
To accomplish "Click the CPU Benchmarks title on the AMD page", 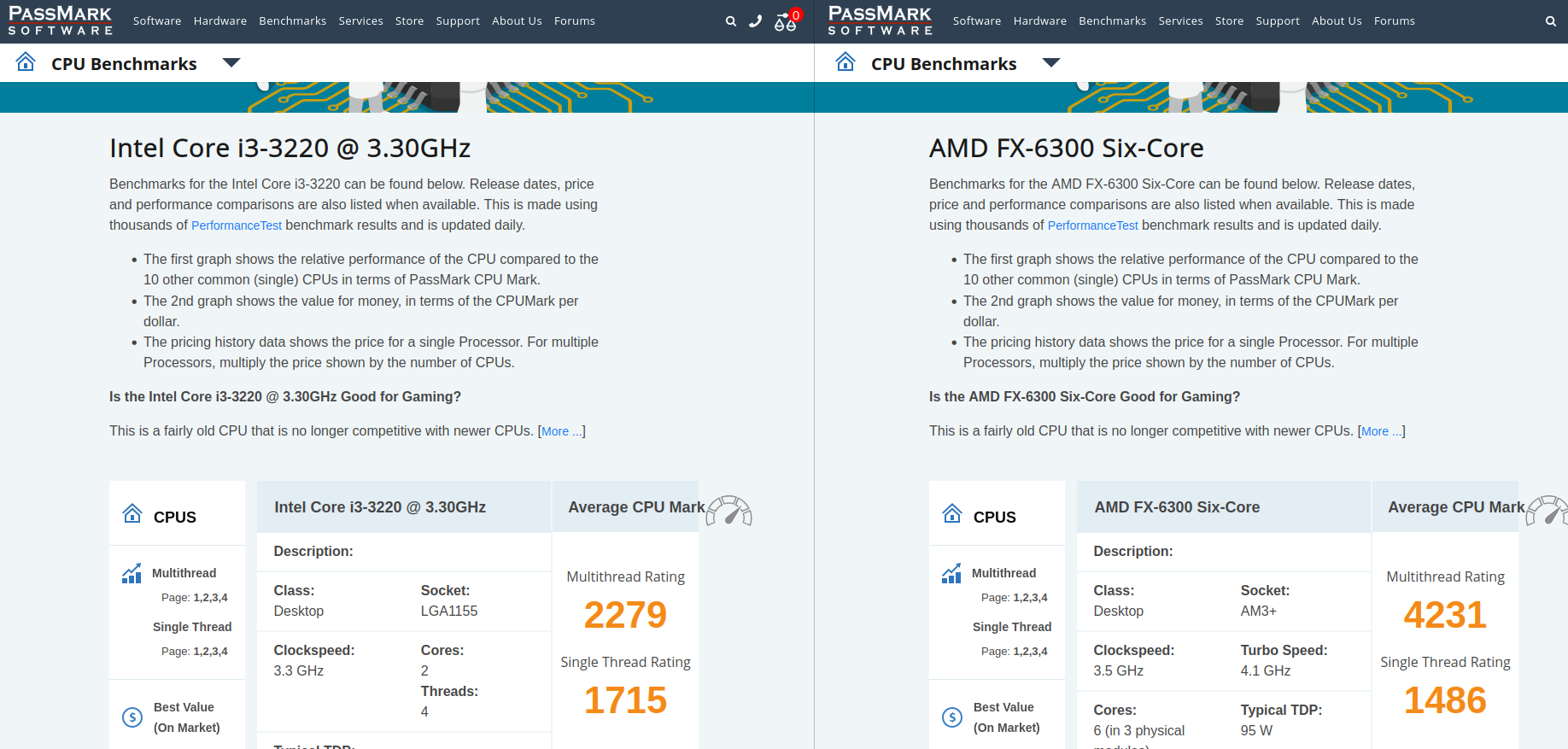I will (944, 64).
